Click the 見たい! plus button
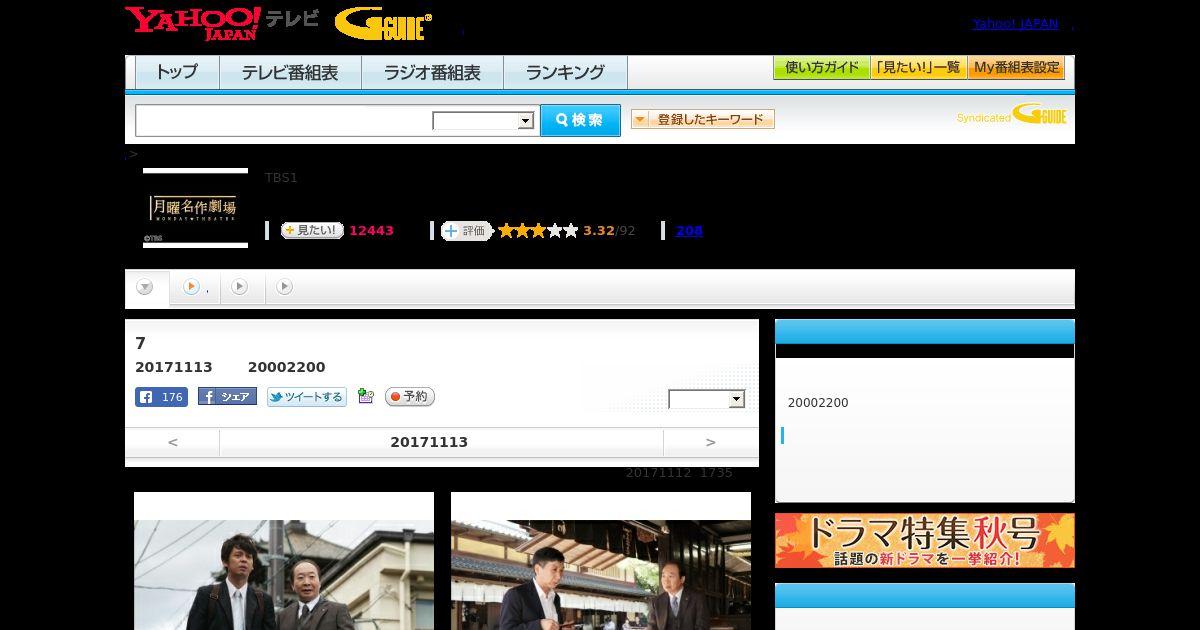Image resolution: width=1200 pixels, height=630 pixels. coord(312,230)
